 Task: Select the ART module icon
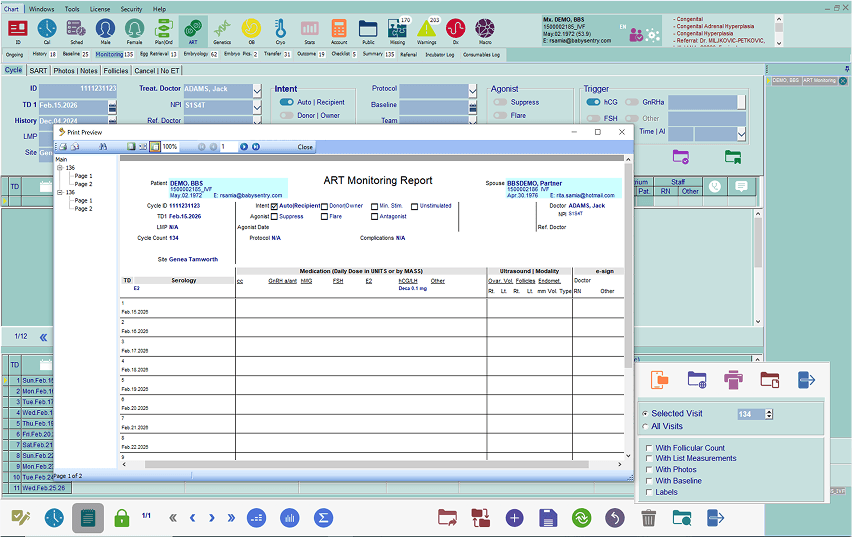click(x=193, y=32)
